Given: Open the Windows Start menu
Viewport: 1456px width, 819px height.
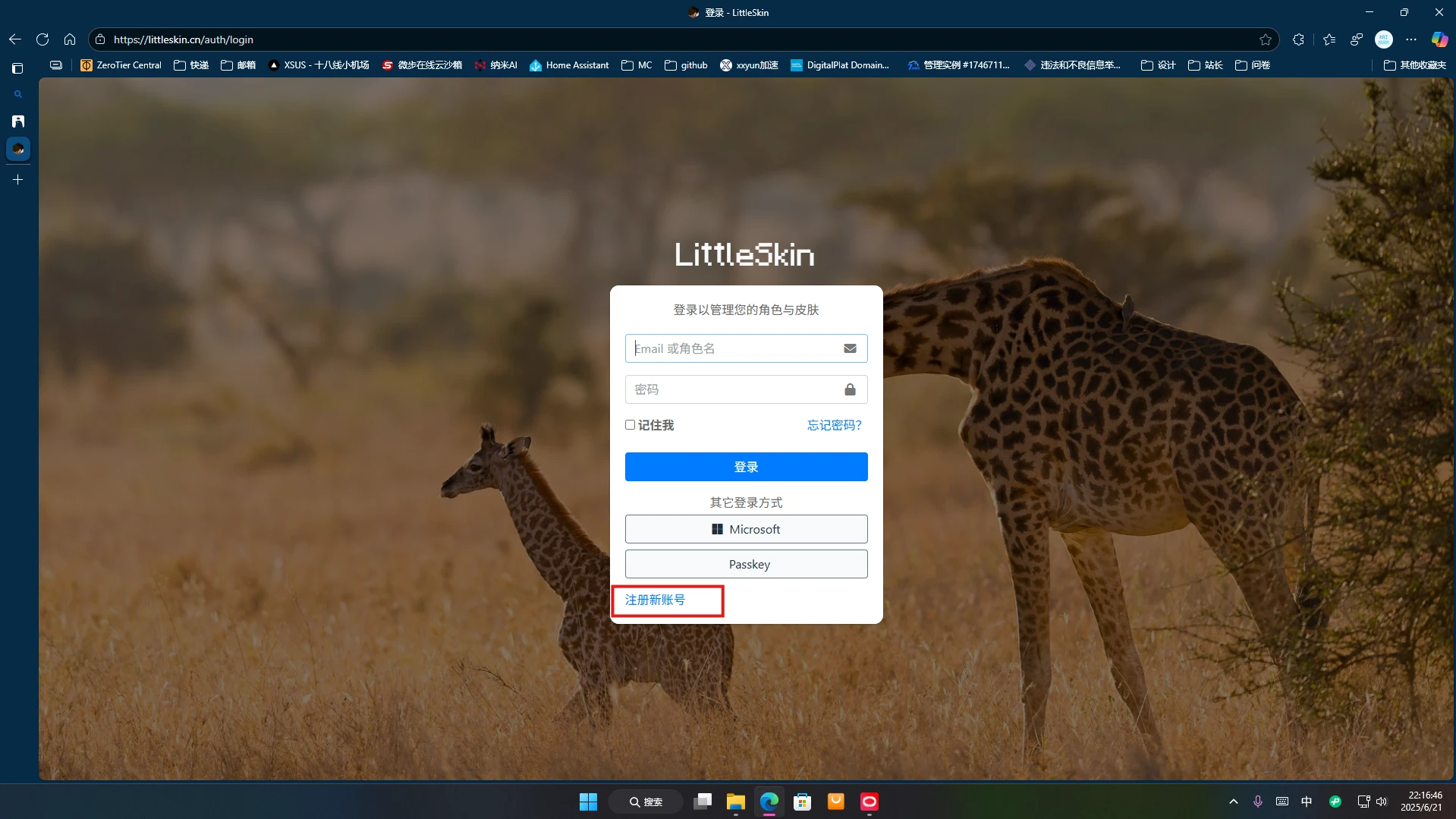Looking at the screenshot, I should [588, 802].
